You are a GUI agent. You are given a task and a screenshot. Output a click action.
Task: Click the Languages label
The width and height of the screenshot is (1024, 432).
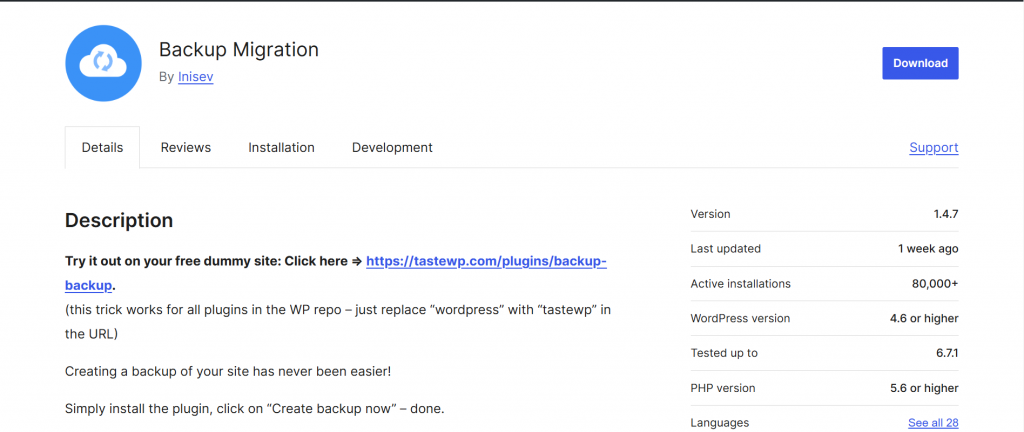tap(719, 423)
